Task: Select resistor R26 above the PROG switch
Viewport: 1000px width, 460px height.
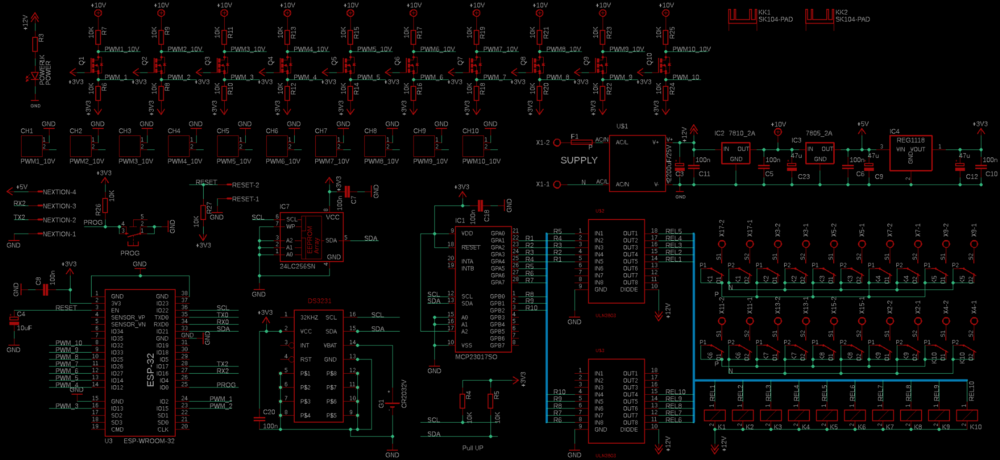Action: pyautogui.click(x=105, y=205)
